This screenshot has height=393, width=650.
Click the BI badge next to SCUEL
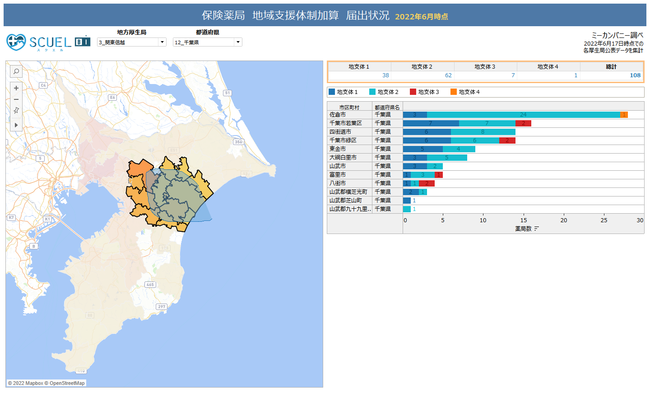[x=82, y=41]
